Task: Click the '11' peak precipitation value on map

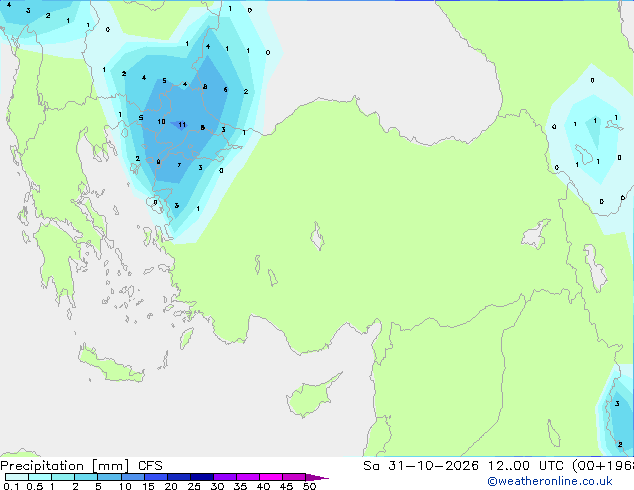Action: coord(182,125)
